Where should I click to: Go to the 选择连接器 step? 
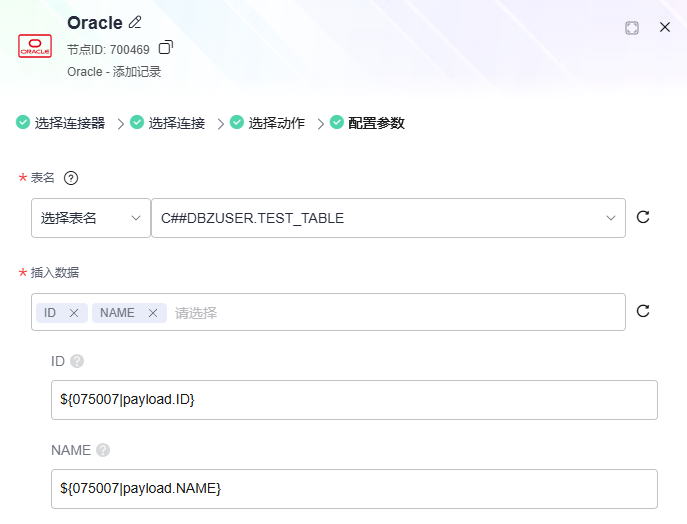tap(60, 123)
